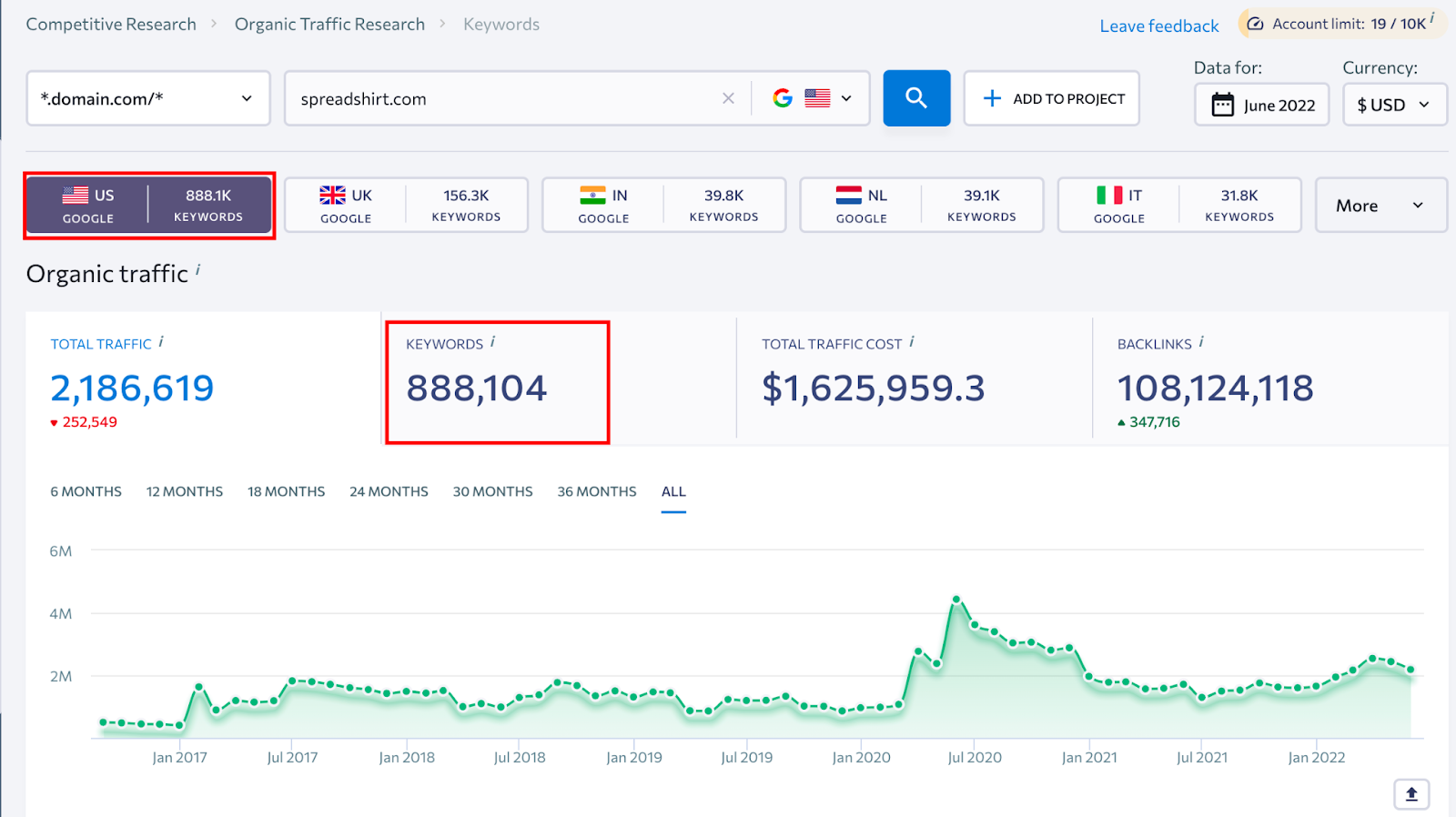The width and height of the screenshot is (1456, 817).
Task: Clear the spreadshirt.com search field
Action: point(728,98)
